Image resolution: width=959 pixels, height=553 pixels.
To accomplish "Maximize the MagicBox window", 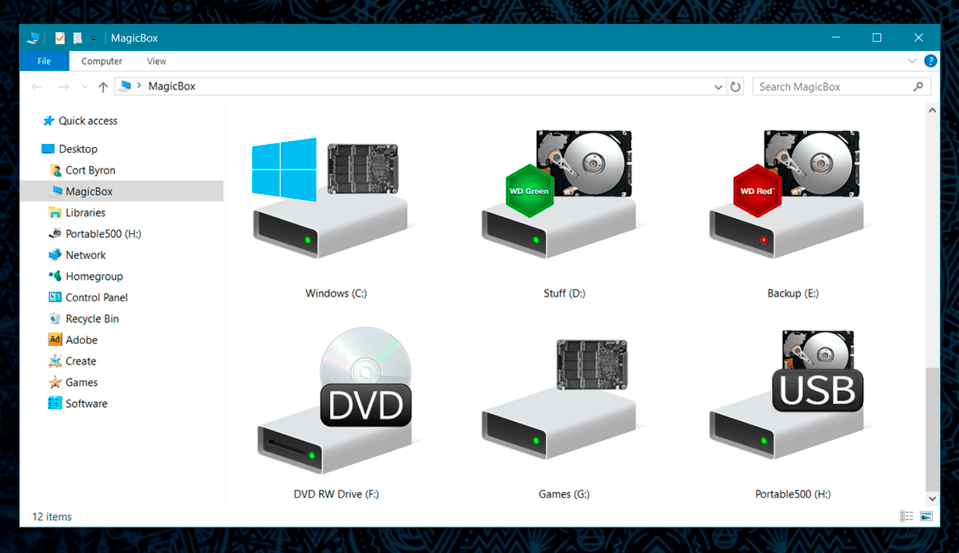I will [x=876, y=37].
